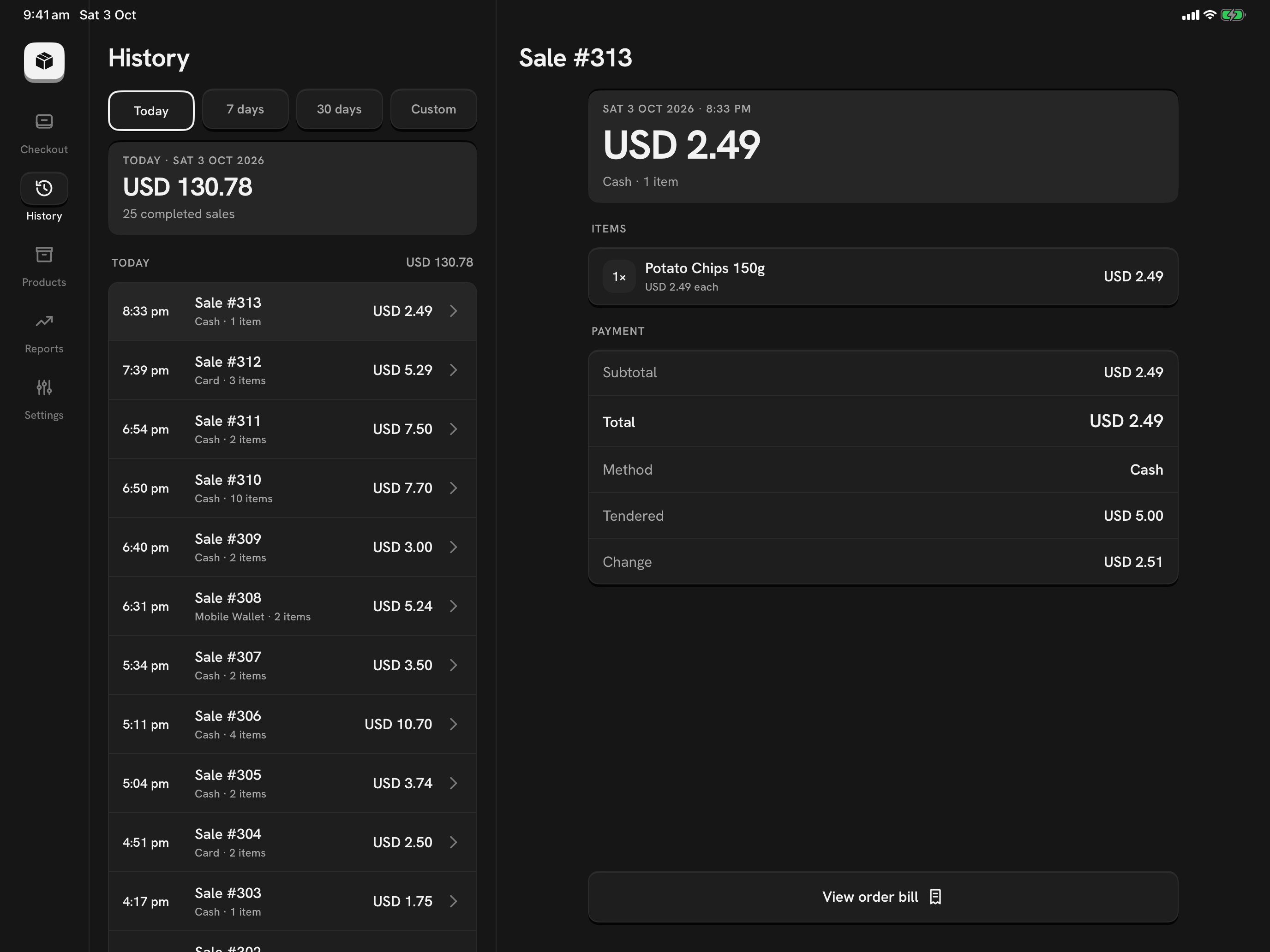Tap the Wi-Fi status icon
The width and height of the screenshot is (1270, 952).
[x=1210, y=15]
